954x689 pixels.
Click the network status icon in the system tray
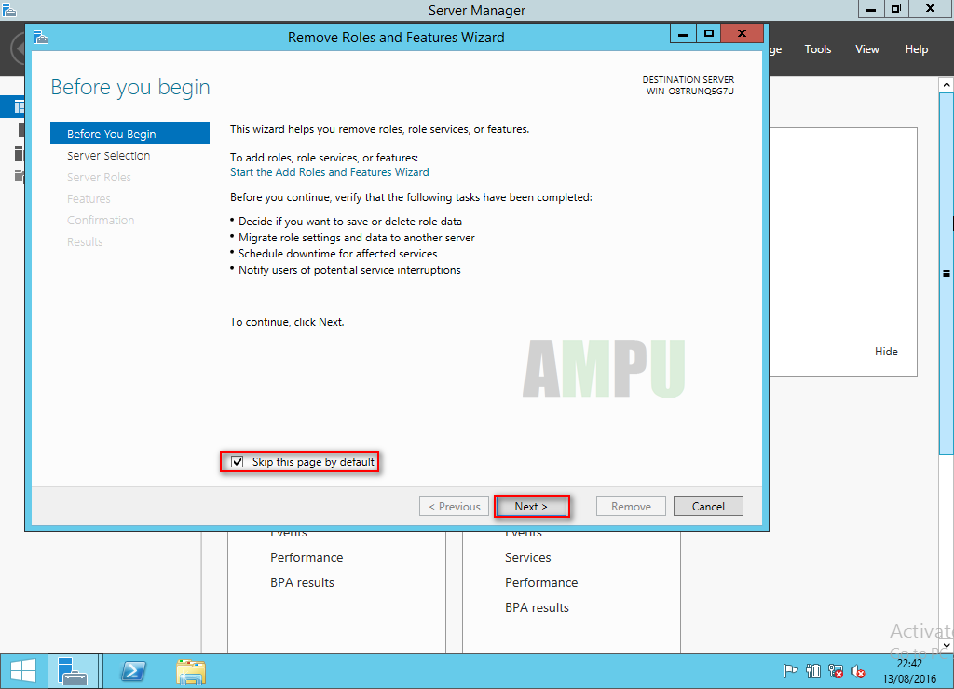[837, 671]
